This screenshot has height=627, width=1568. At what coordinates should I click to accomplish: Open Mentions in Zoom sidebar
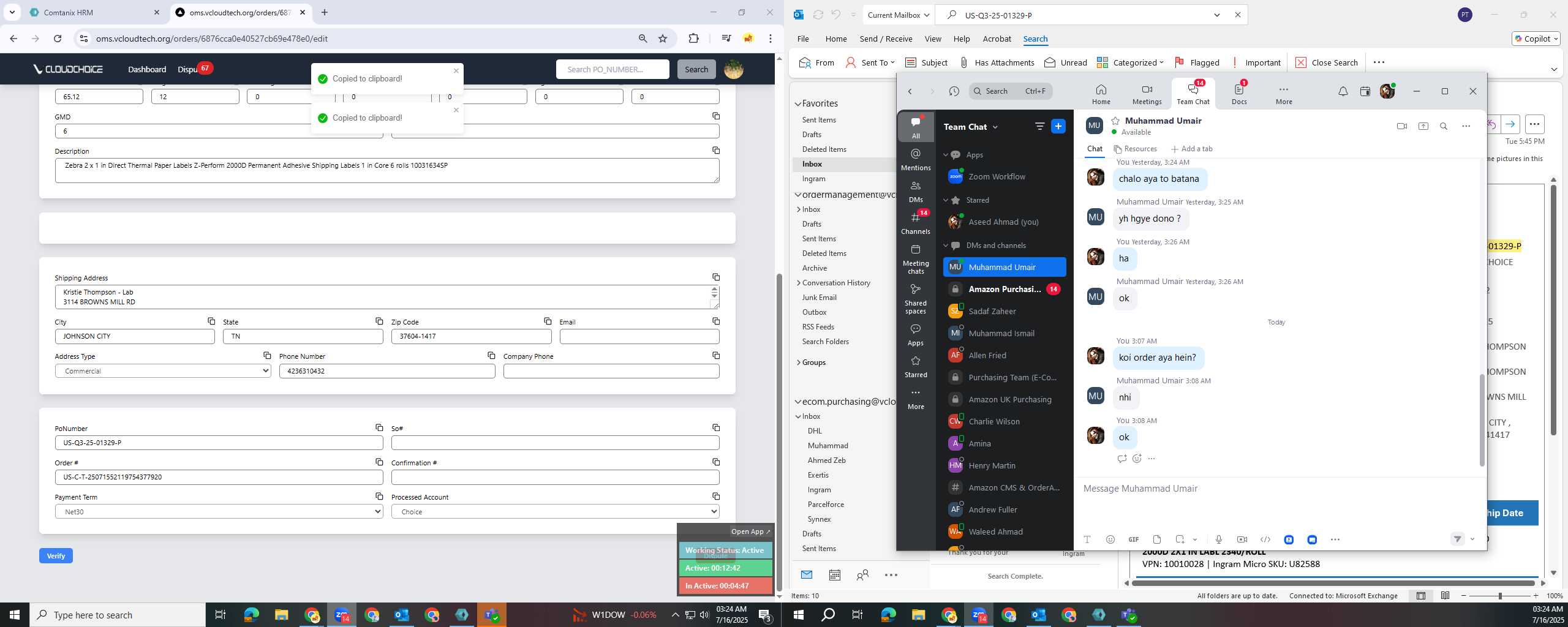(916, 159)
